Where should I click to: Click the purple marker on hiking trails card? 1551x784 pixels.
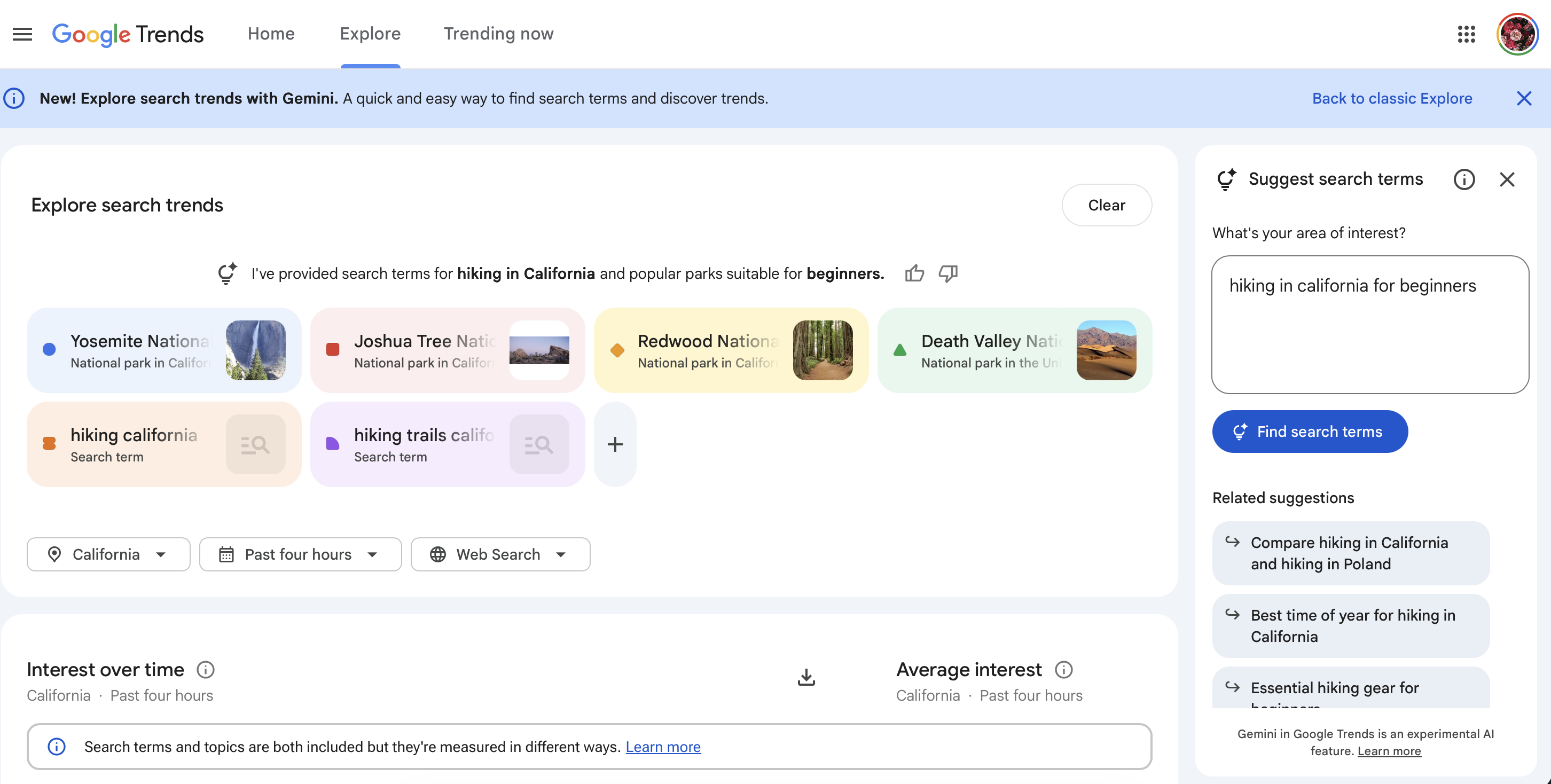332,444
